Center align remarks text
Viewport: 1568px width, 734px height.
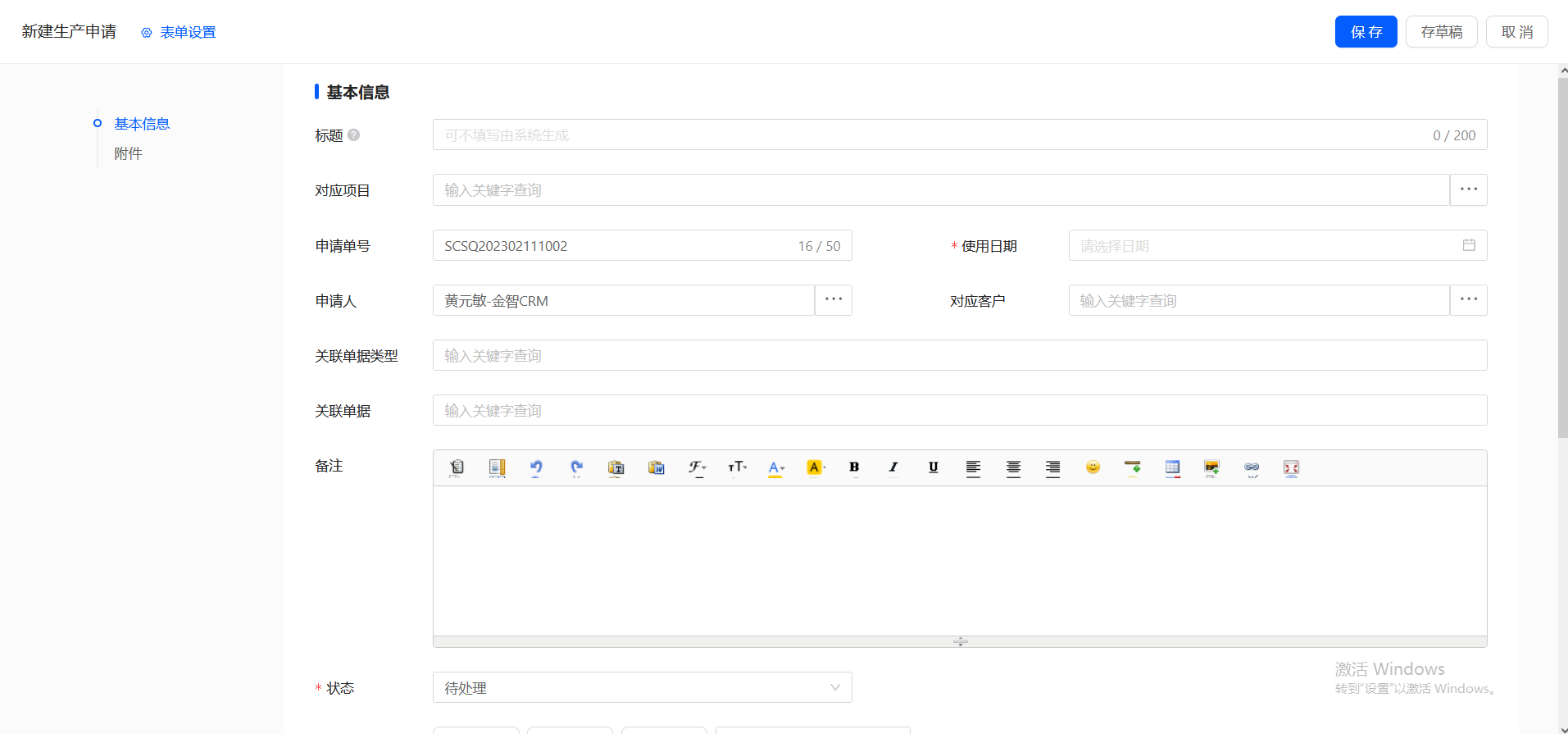(x=1013, y=467)
